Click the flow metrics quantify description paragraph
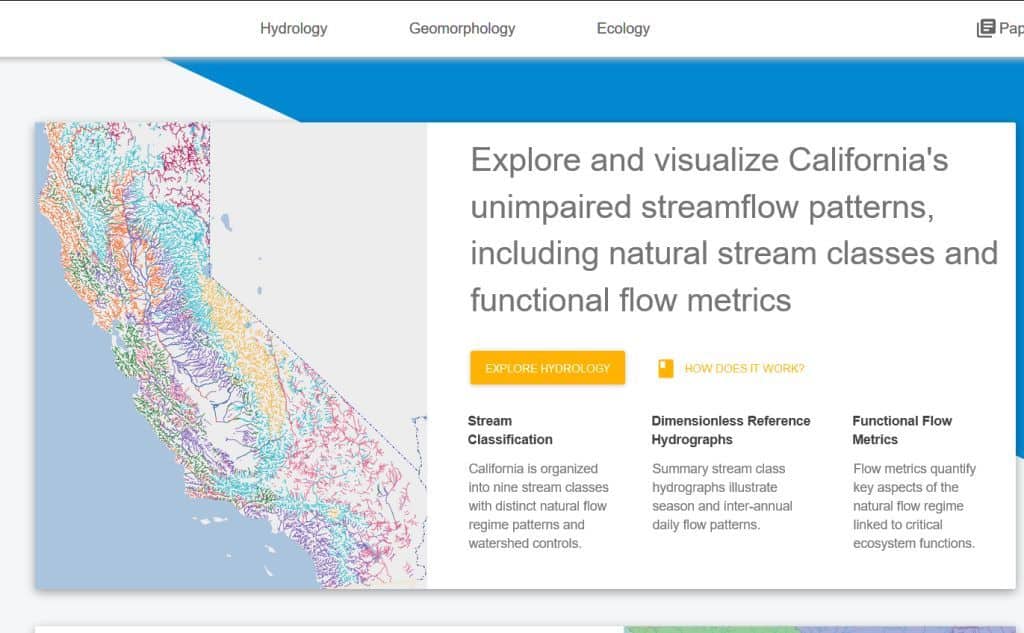 [x=914, y=506]
